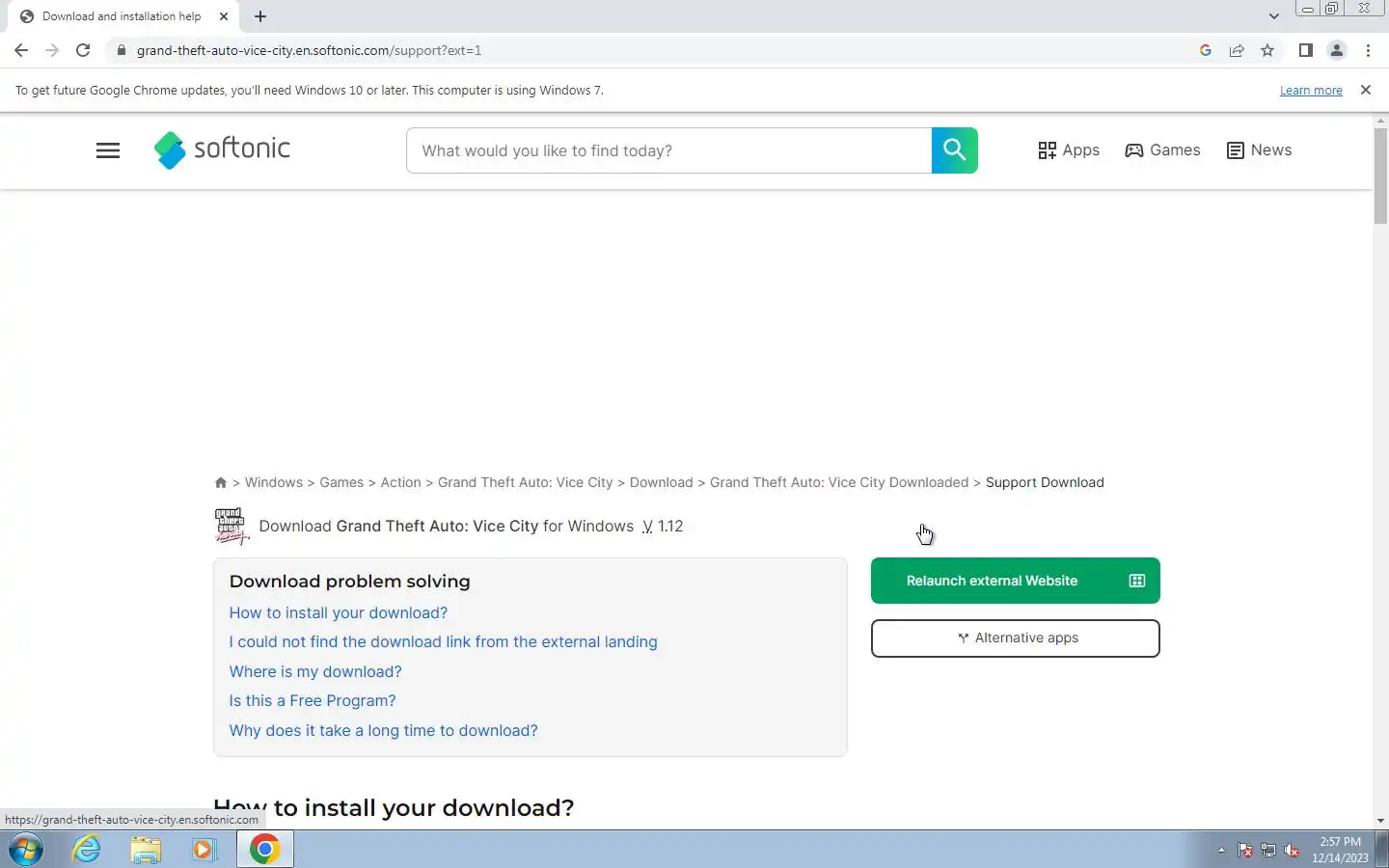Click the browser forward arrow
1389x868 pixels.
coord(52,50)
